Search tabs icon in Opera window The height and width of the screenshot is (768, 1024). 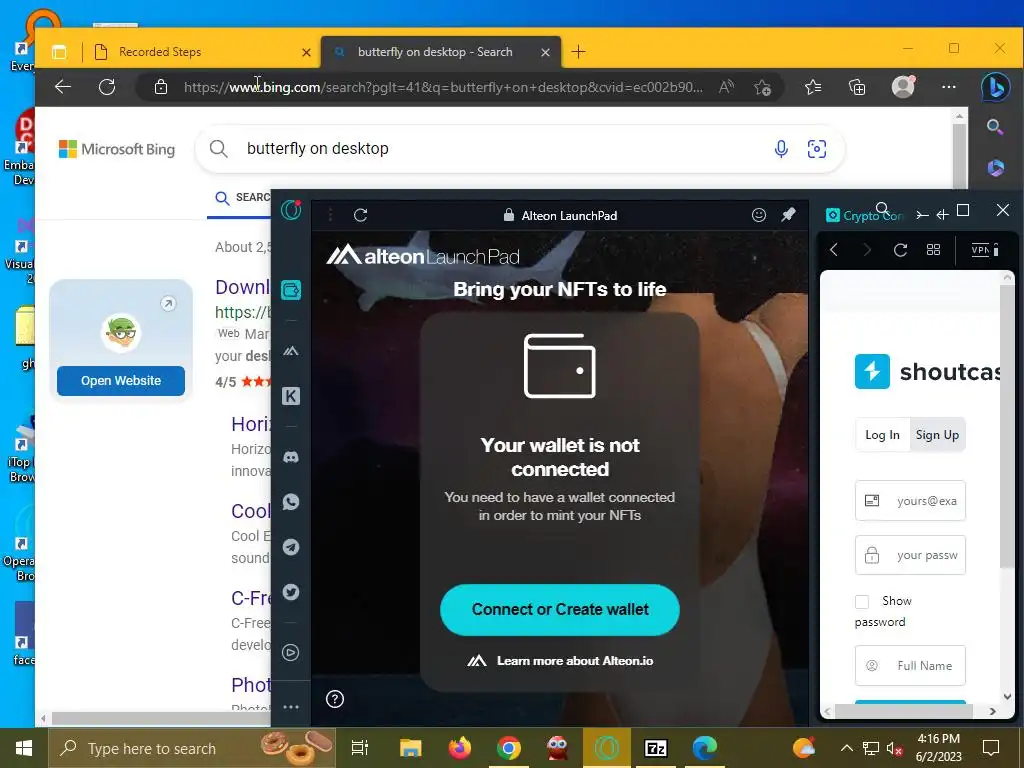click(x=882, y=209)
